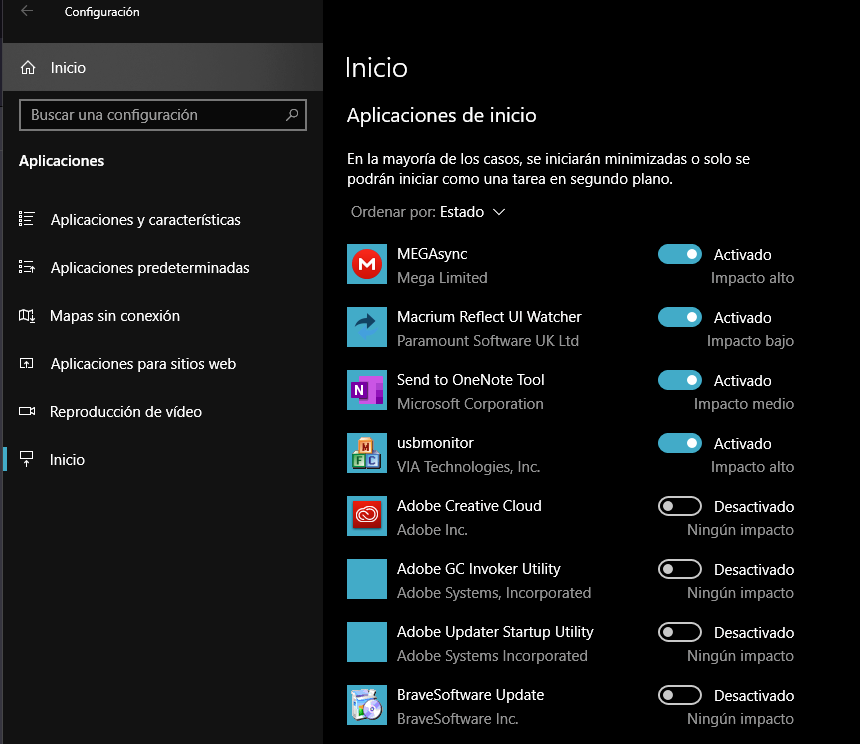Open Reproducción de vídeo settings
This screenshot has height=744, width=860.
pyautogui.click(x=163, y=412)
